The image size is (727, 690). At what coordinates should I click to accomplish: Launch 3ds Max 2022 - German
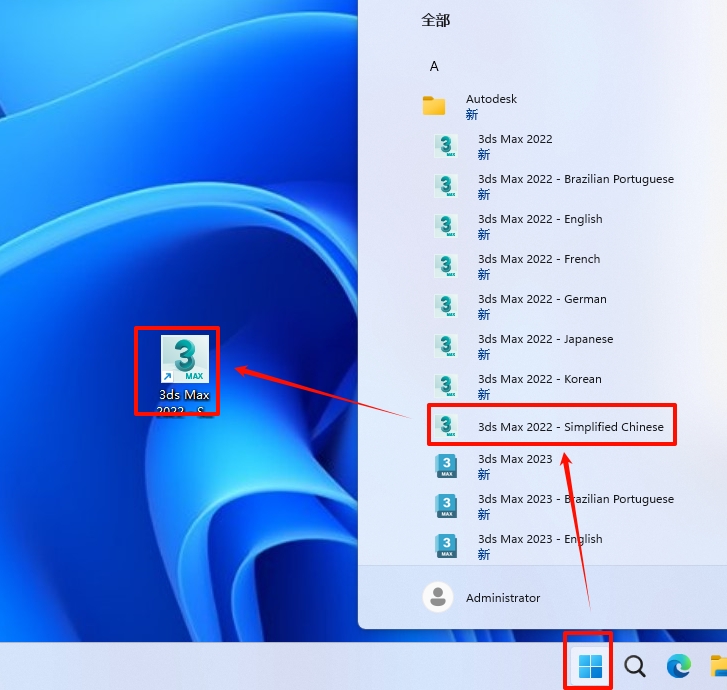point(541,299)
